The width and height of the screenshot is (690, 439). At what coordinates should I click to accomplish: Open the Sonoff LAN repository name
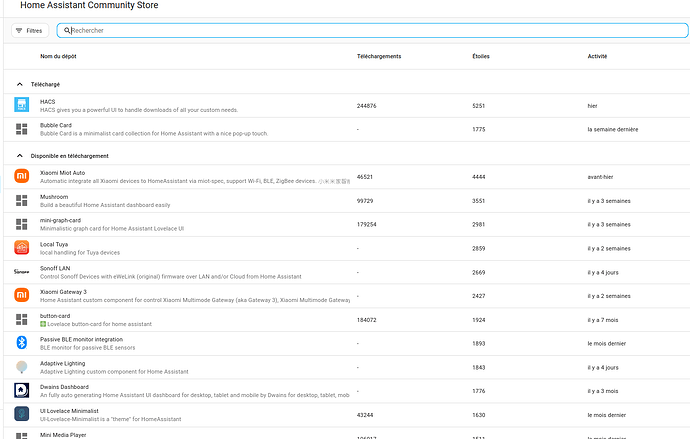(x=55, y=268)
